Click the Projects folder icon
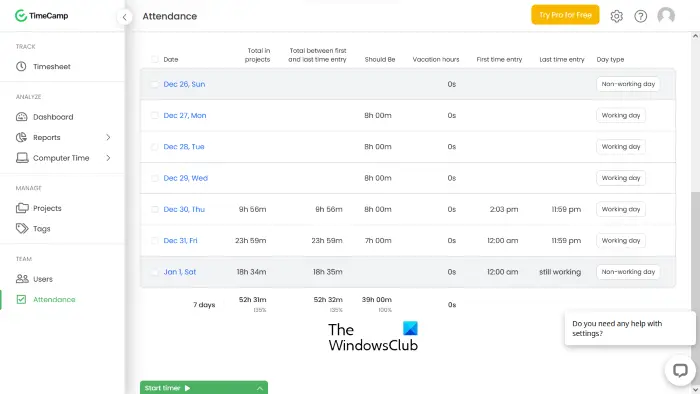The width and height of the screenshot is (700, 394). [x=22, y=208]
